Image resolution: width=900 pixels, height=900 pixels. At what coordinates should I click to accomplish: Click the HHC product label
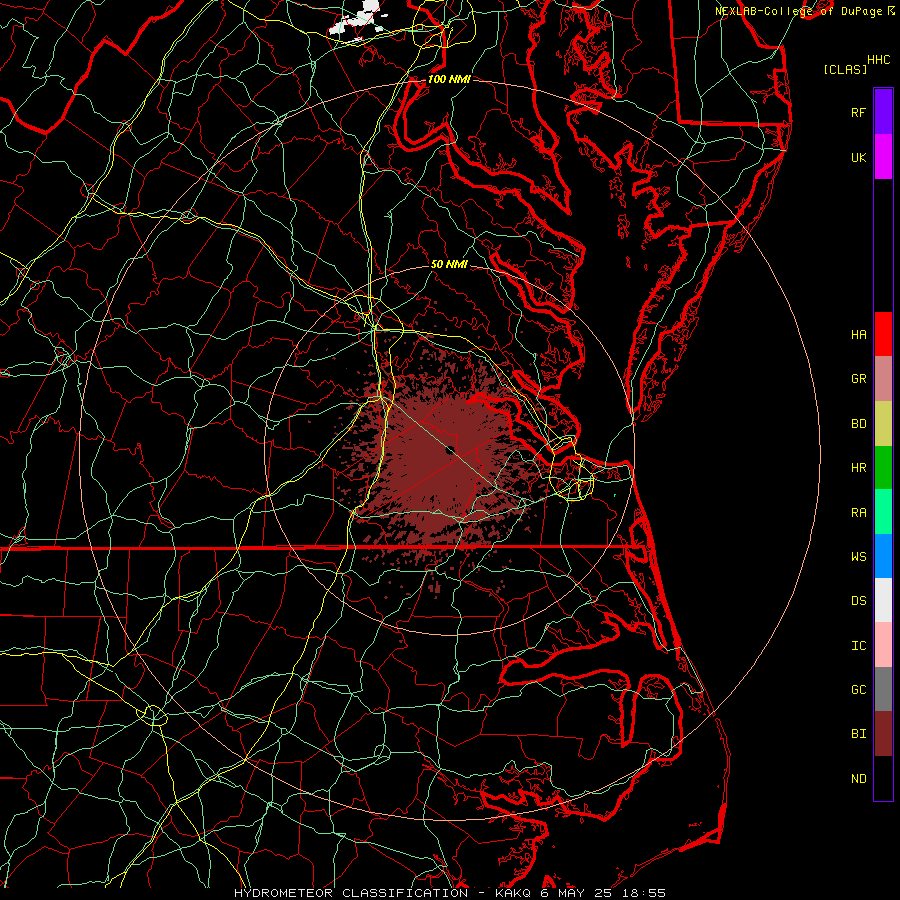879,60
